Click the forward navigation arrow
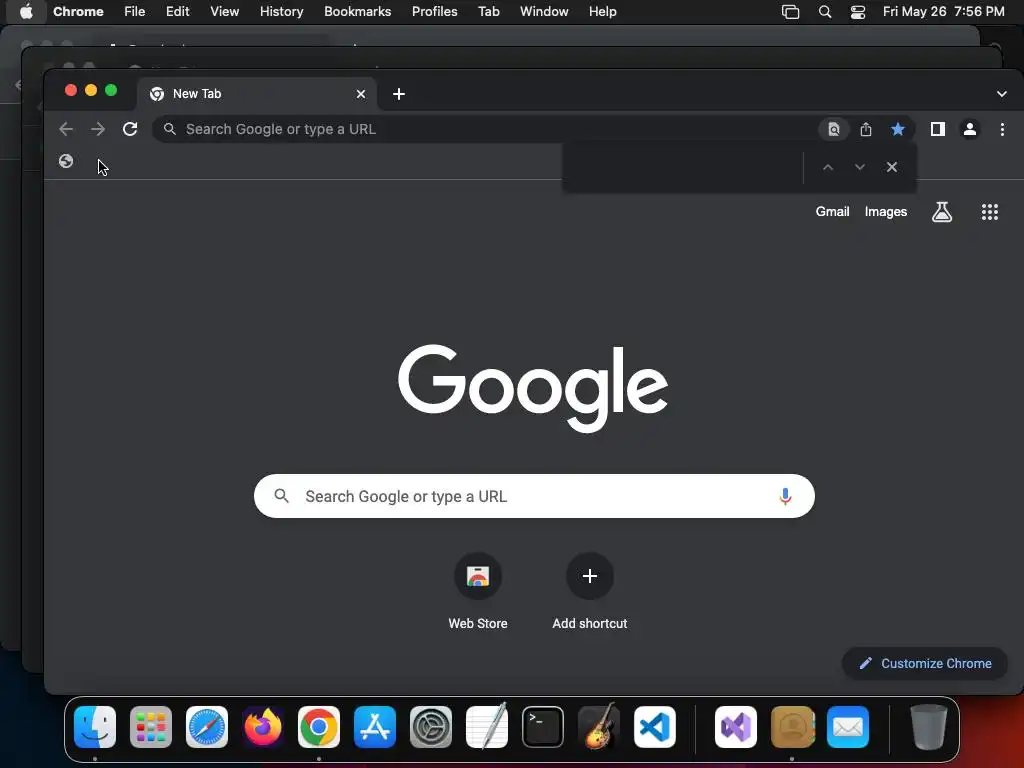The image size is (1024, 768). (x=98, y=129)
